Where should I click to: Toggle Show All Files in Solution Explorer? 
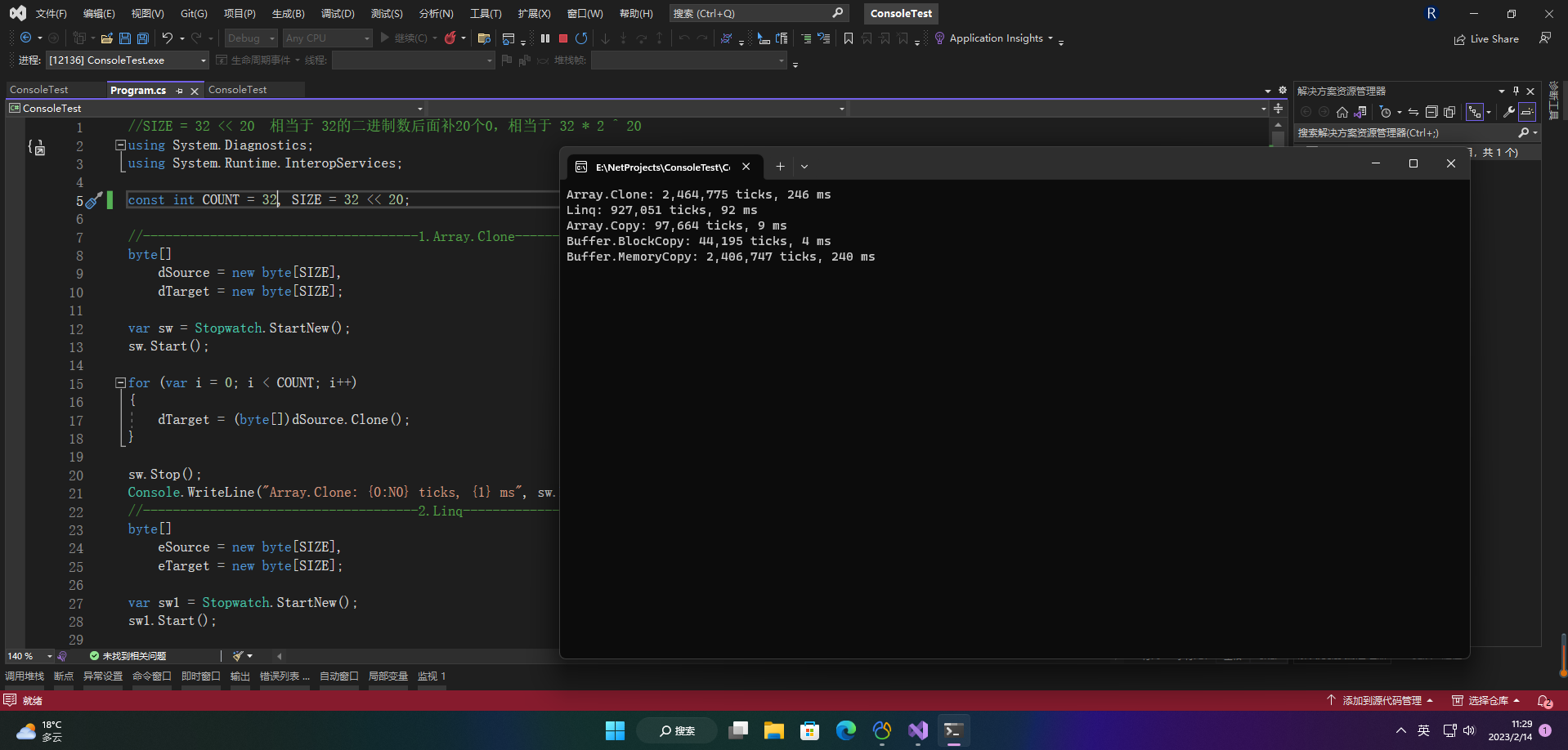pyautogui.click(x=1449, y=112)
